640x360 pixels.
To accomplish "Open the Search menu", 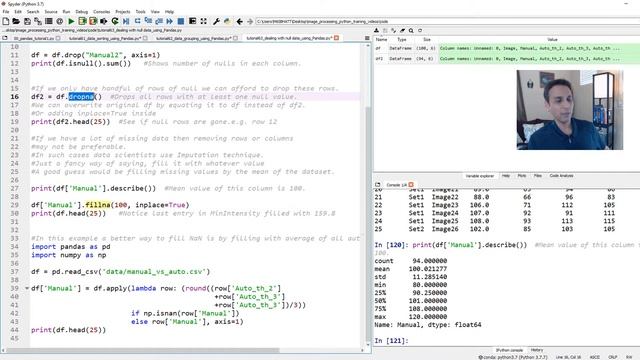I will coord(33,12).
